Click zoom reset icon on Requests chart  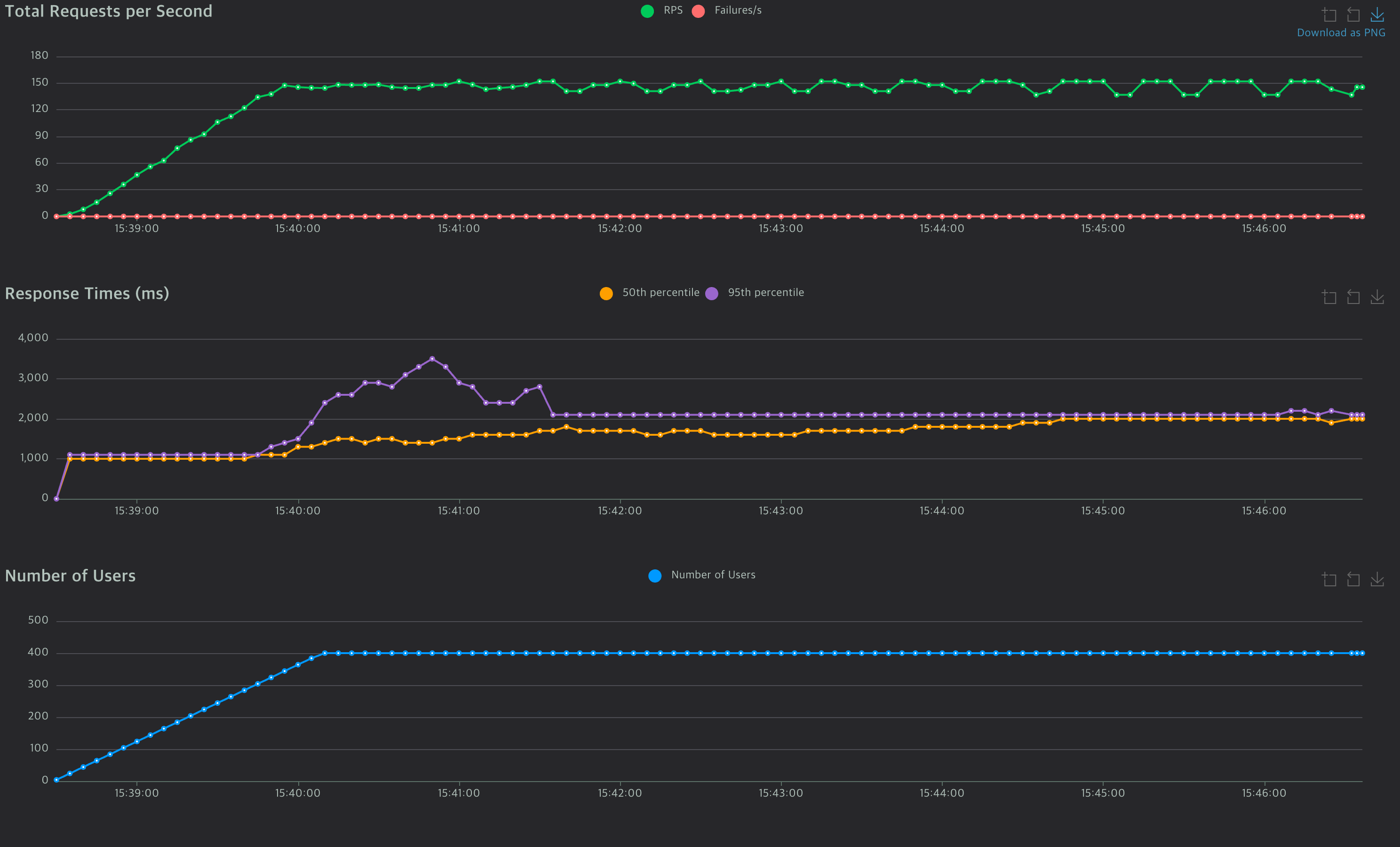tap(1353, 14)
